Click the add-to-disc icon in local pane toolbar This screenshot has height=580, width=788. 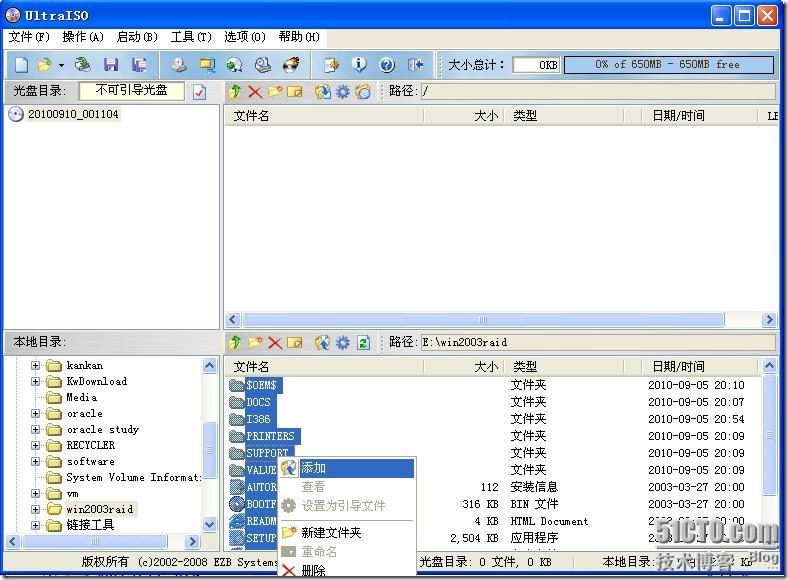(x=323, y=343)
